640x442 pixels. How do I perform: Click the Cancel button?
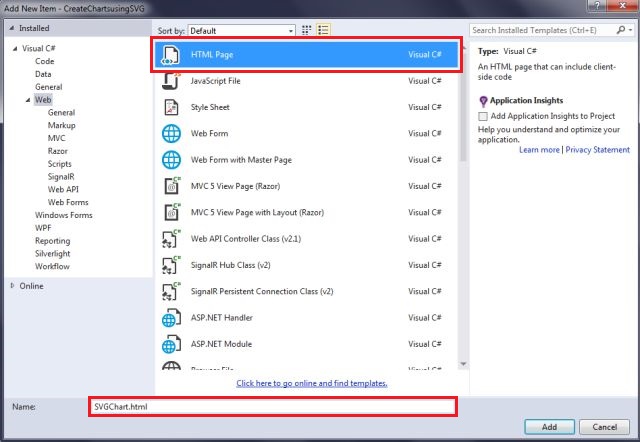point(604,427)
